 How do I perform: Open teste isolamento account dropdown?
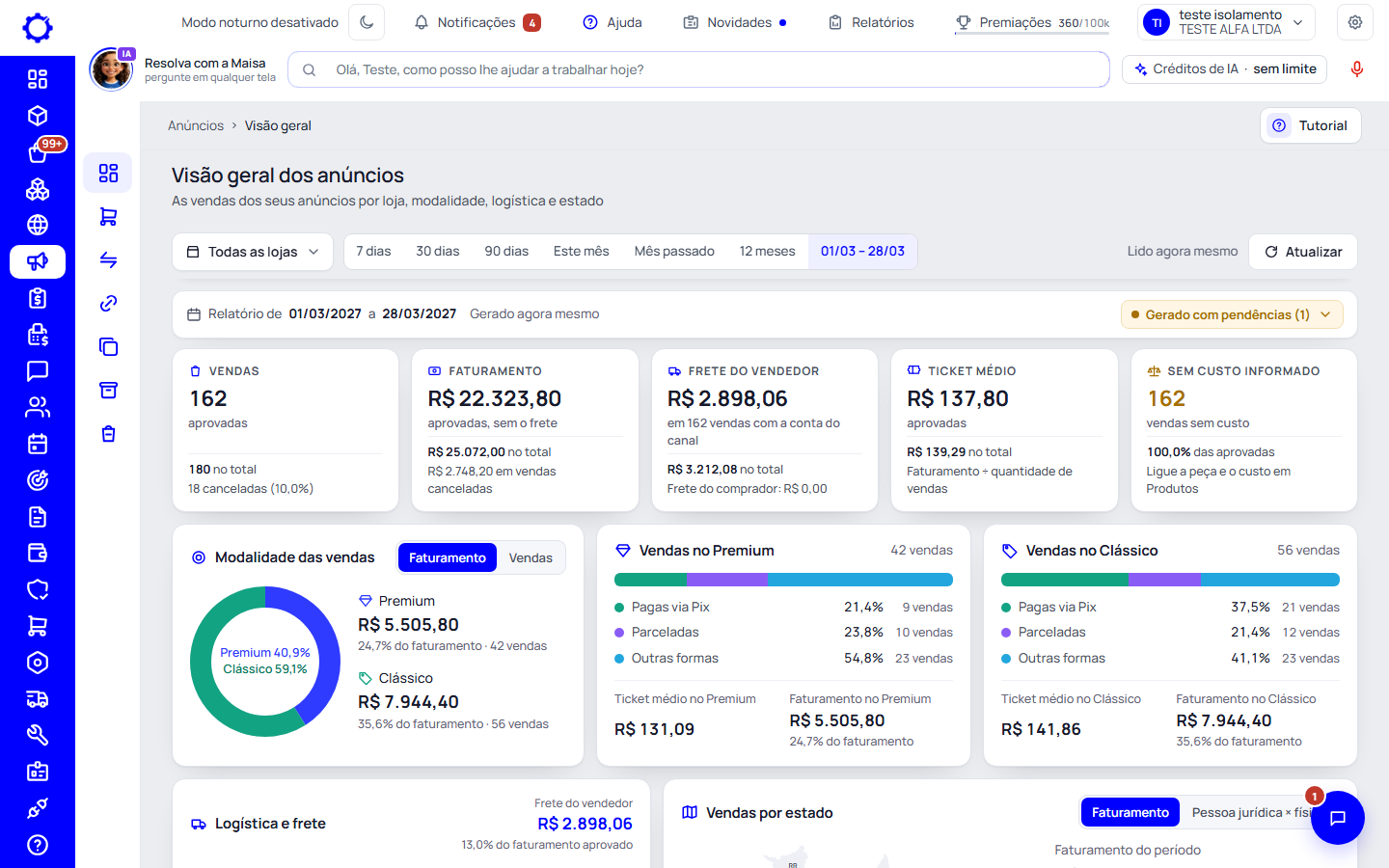pos(1227,22)
